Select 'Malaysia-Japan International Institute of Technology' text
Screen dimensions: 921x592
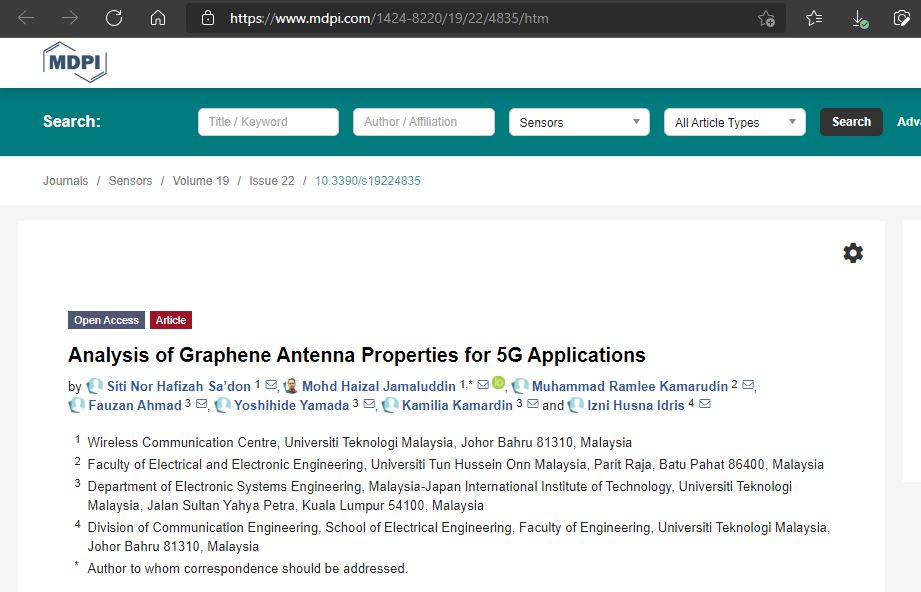520,486
